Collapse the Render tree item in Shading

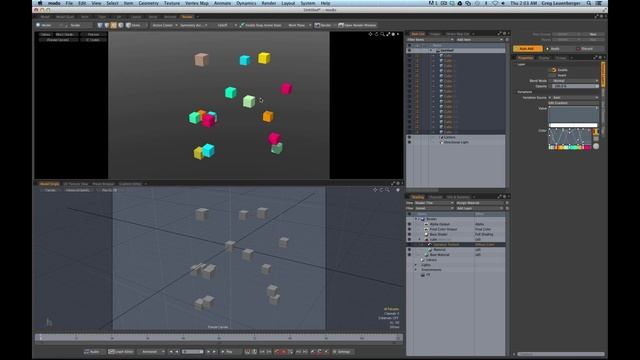pos(416,219)
